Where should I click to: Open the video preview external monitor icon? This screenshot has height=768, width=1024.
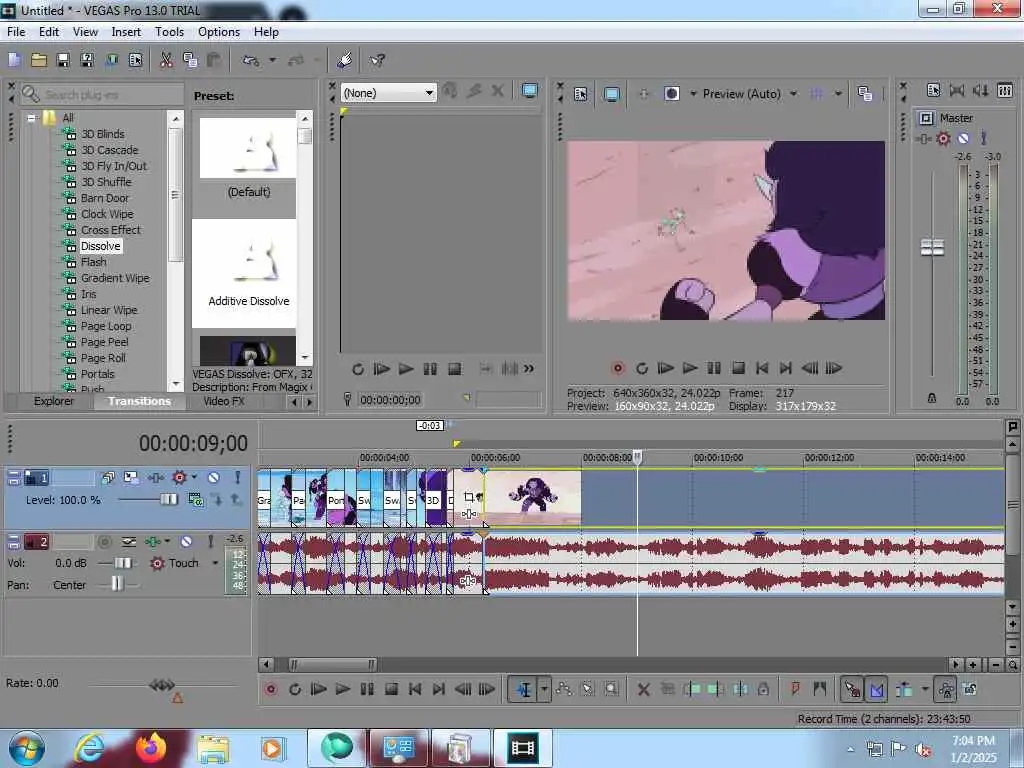click(x=612, y=94)
